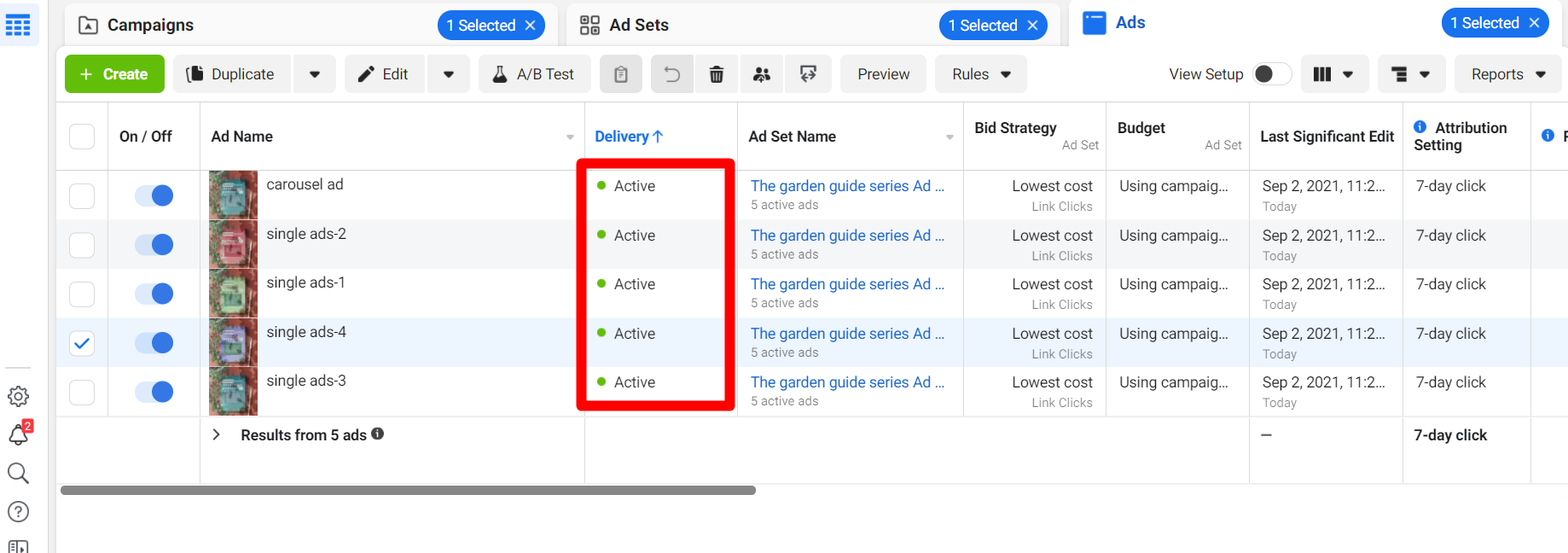Click the clipboard paste icon

point(621,74)
